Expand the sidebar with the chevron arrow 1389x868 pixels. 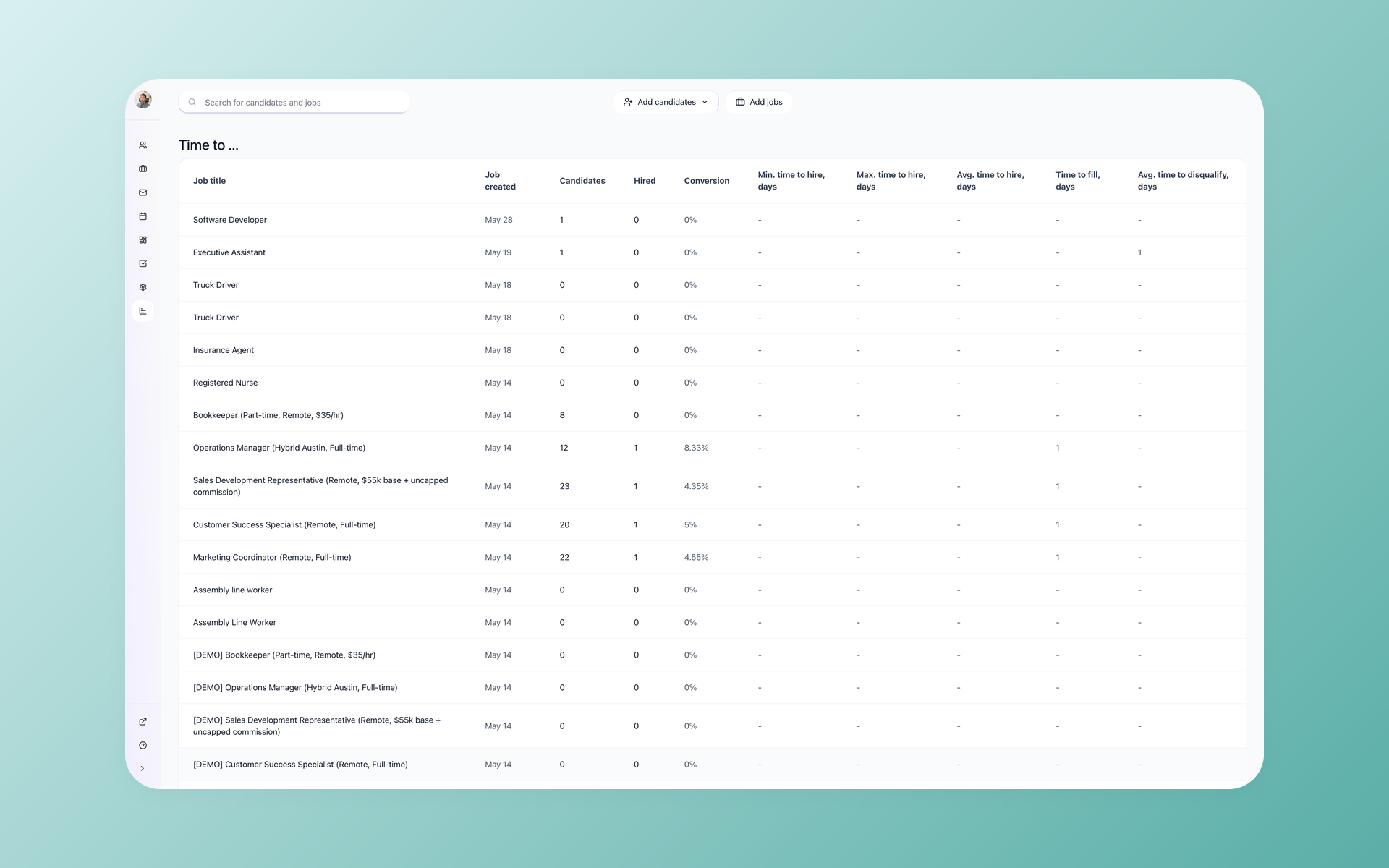click(143, 769)
